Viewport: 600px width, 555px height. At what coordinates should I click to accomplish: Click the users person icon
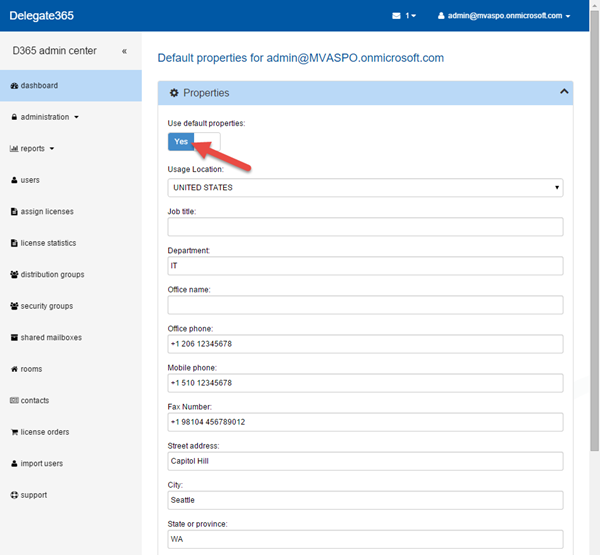pos(14,180)
